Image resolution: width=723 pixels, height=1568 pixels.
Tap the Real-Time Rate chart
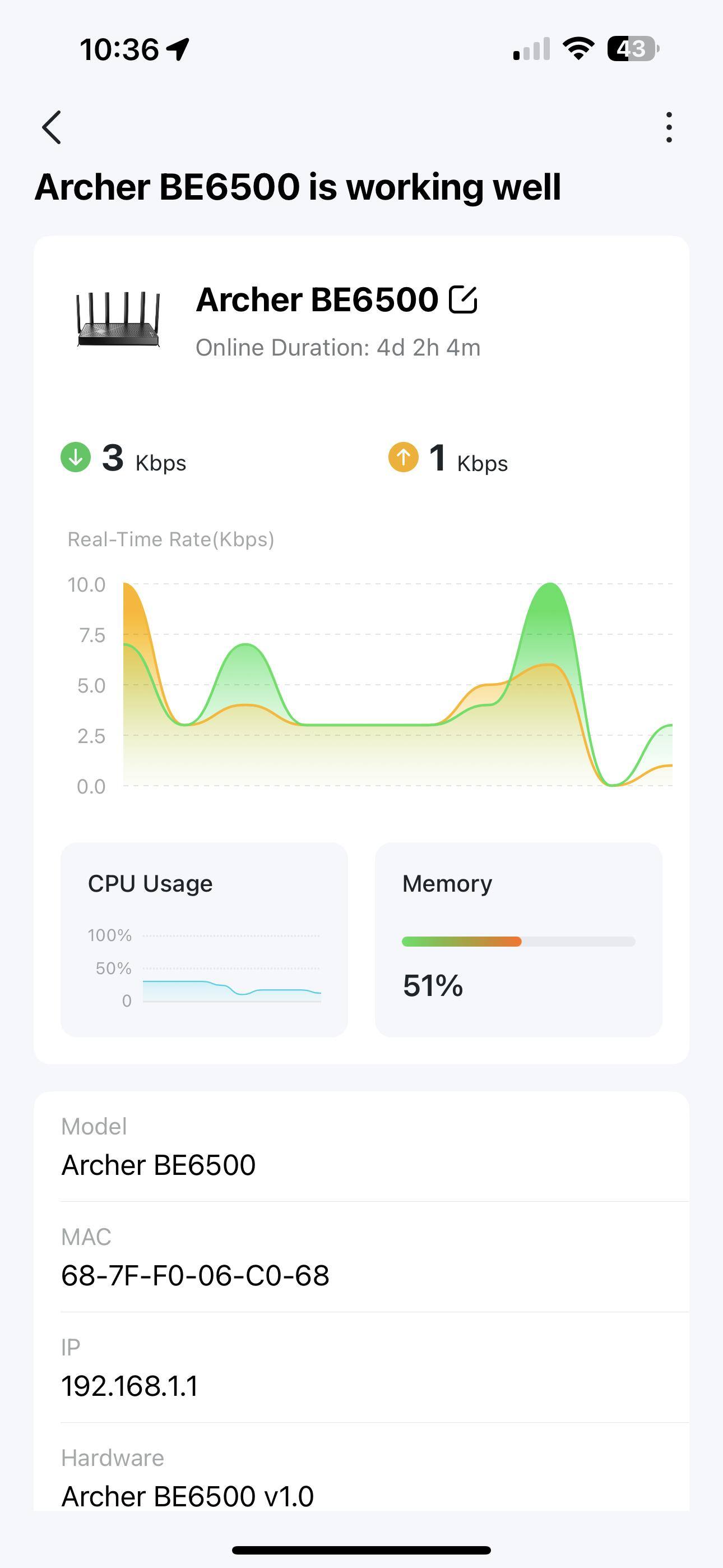click(x=398, y=685)
